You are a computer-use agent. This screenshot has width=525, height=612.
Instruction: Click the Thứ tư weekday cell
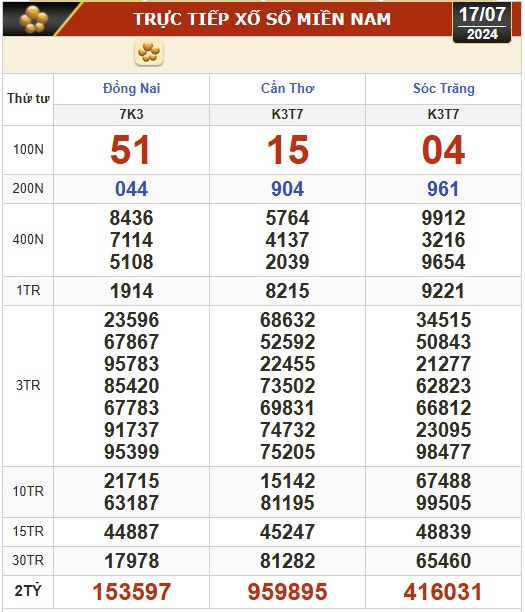coord(28,98)
